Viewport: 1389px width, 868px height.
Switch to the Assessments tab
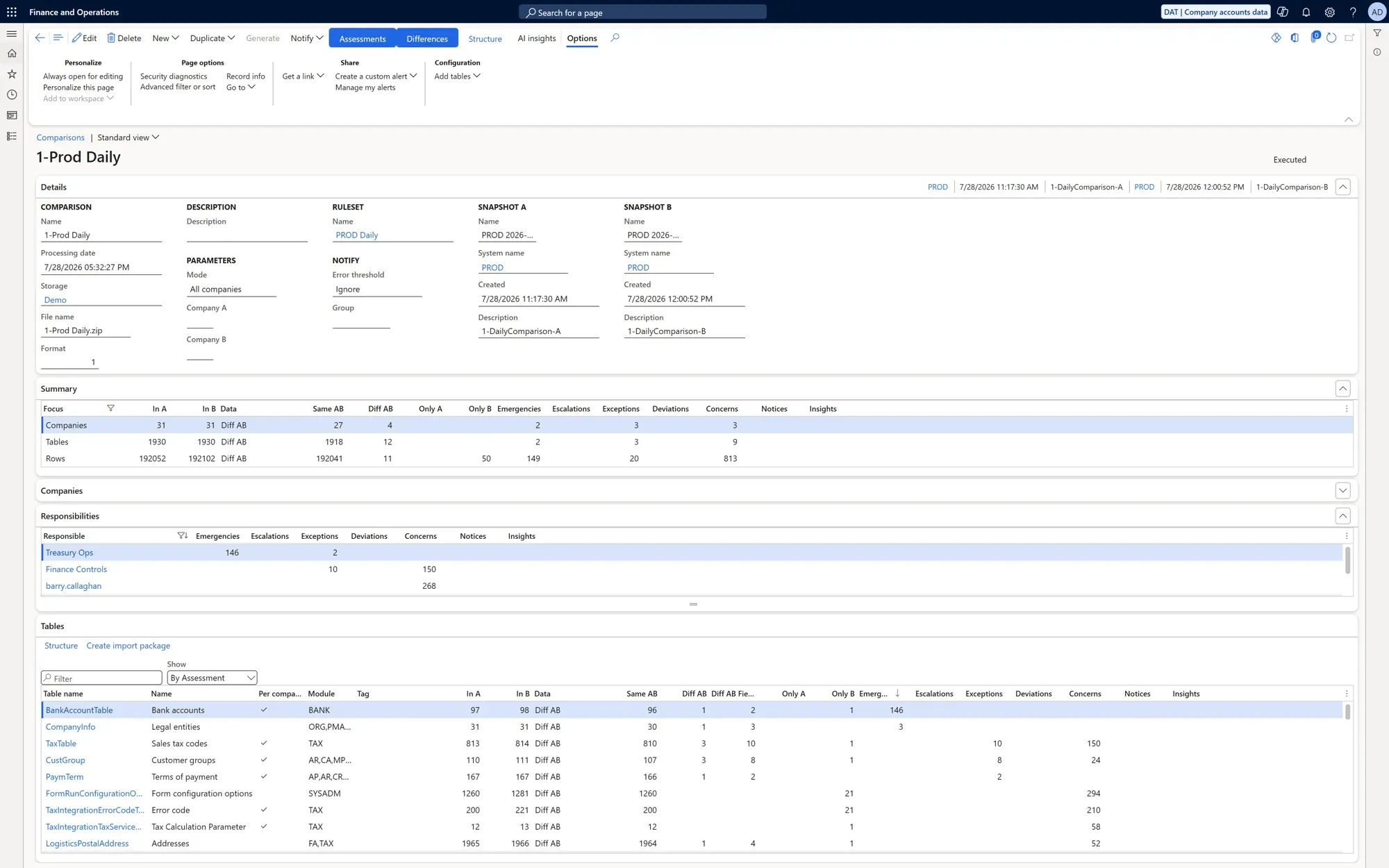click(x=363, y=38)
